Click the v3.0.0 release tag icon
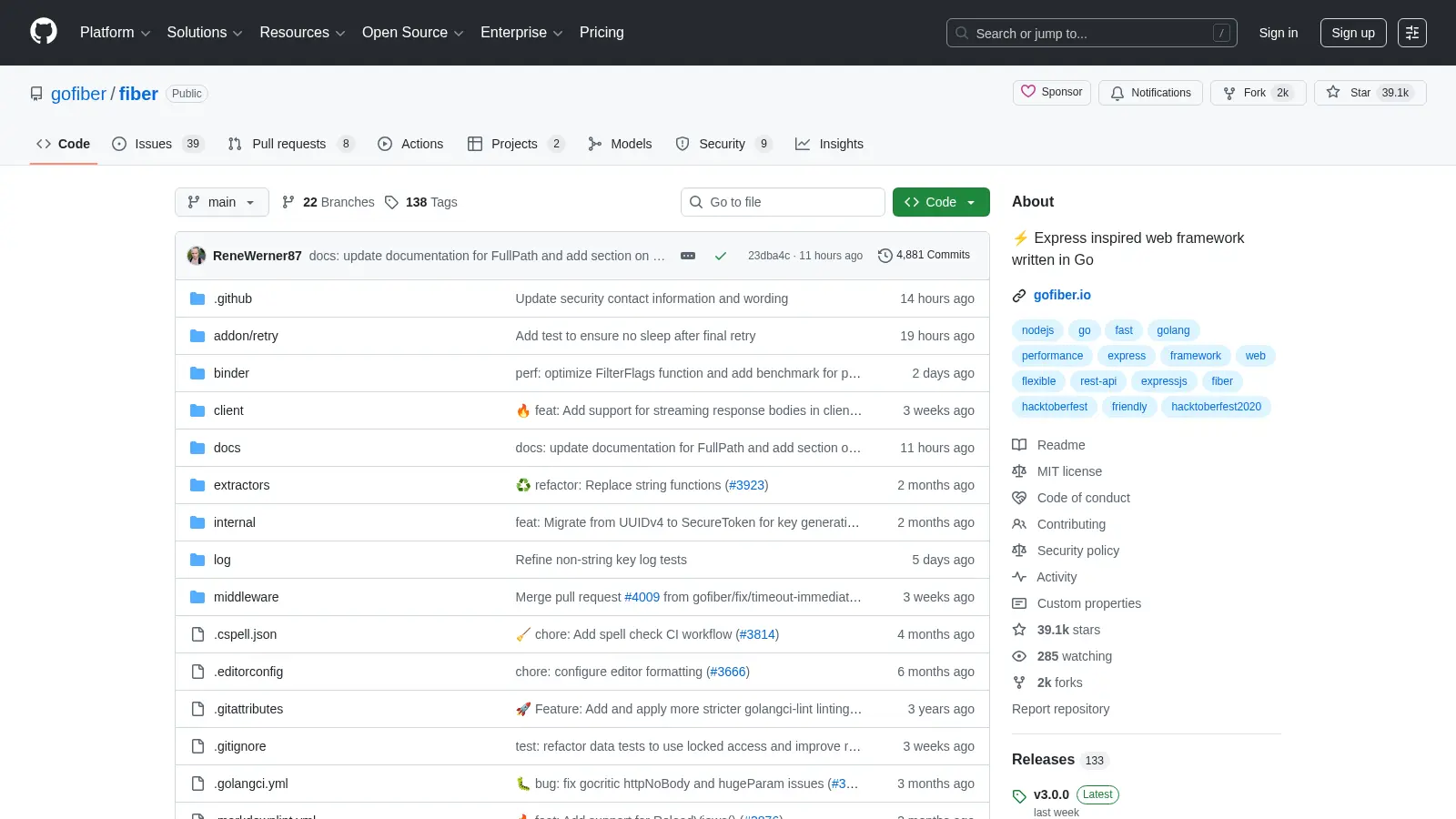The image size is (1456, 819). pyautogui.click(x=1019, y=796)
